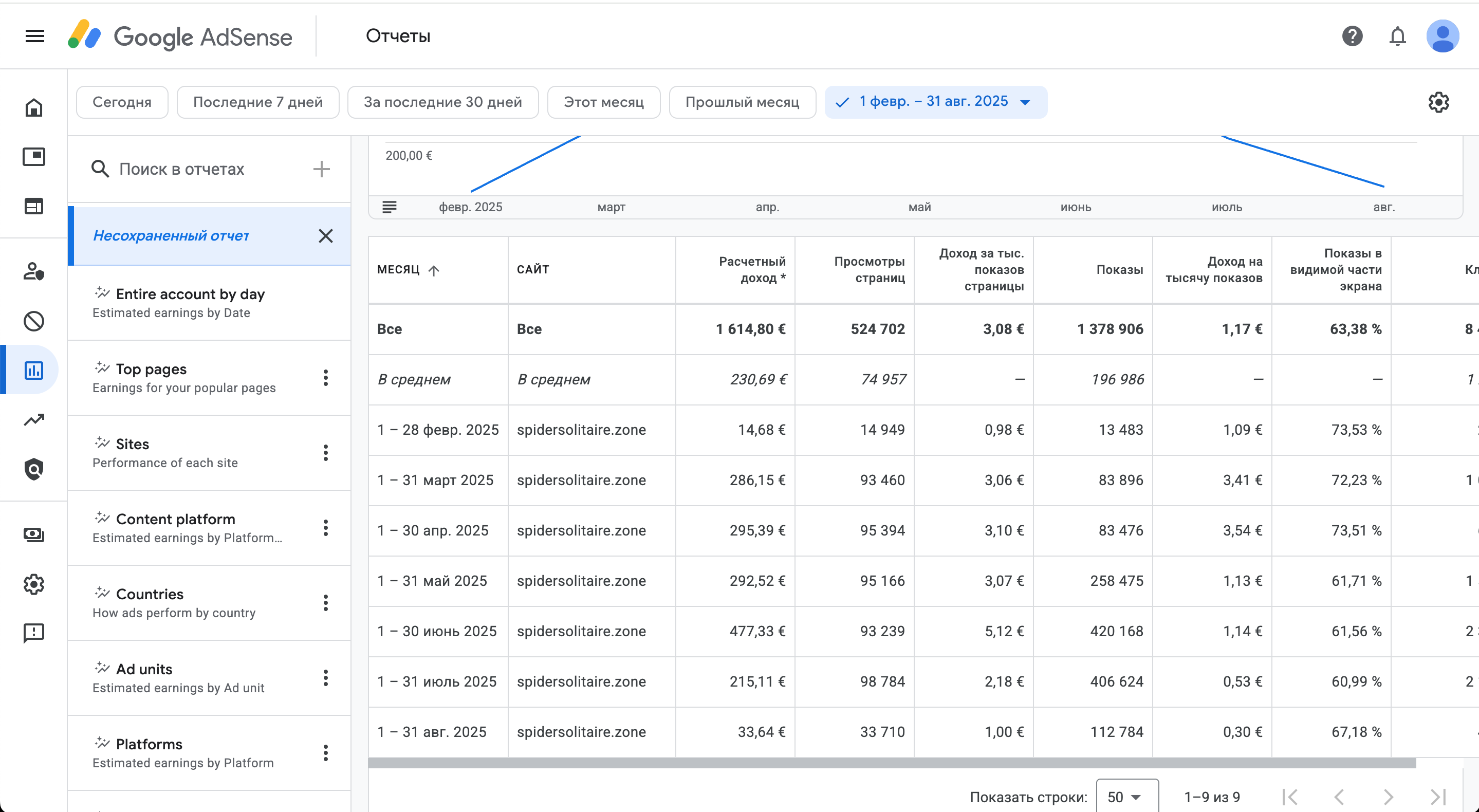Image resolution: width=1479 pixels, height=812 pixels.
Task: Open Feedback icon in sidebar
Action: (x=34, y=633)
